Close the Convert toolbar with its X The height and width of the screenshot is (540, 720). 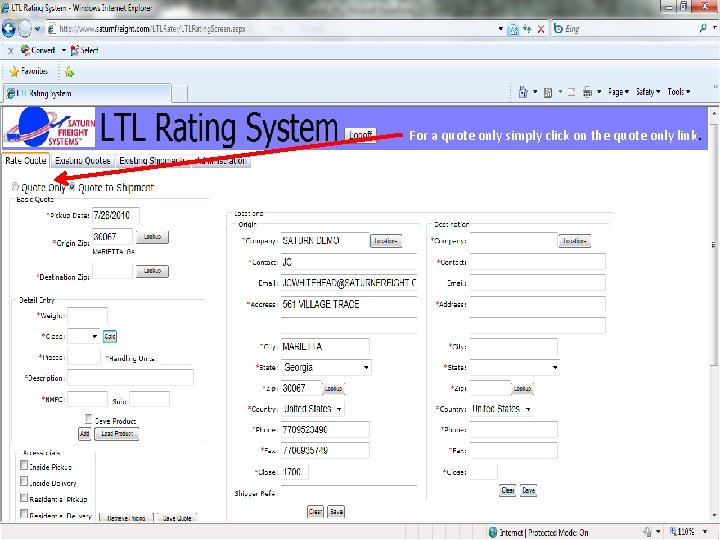click(10, 51)
